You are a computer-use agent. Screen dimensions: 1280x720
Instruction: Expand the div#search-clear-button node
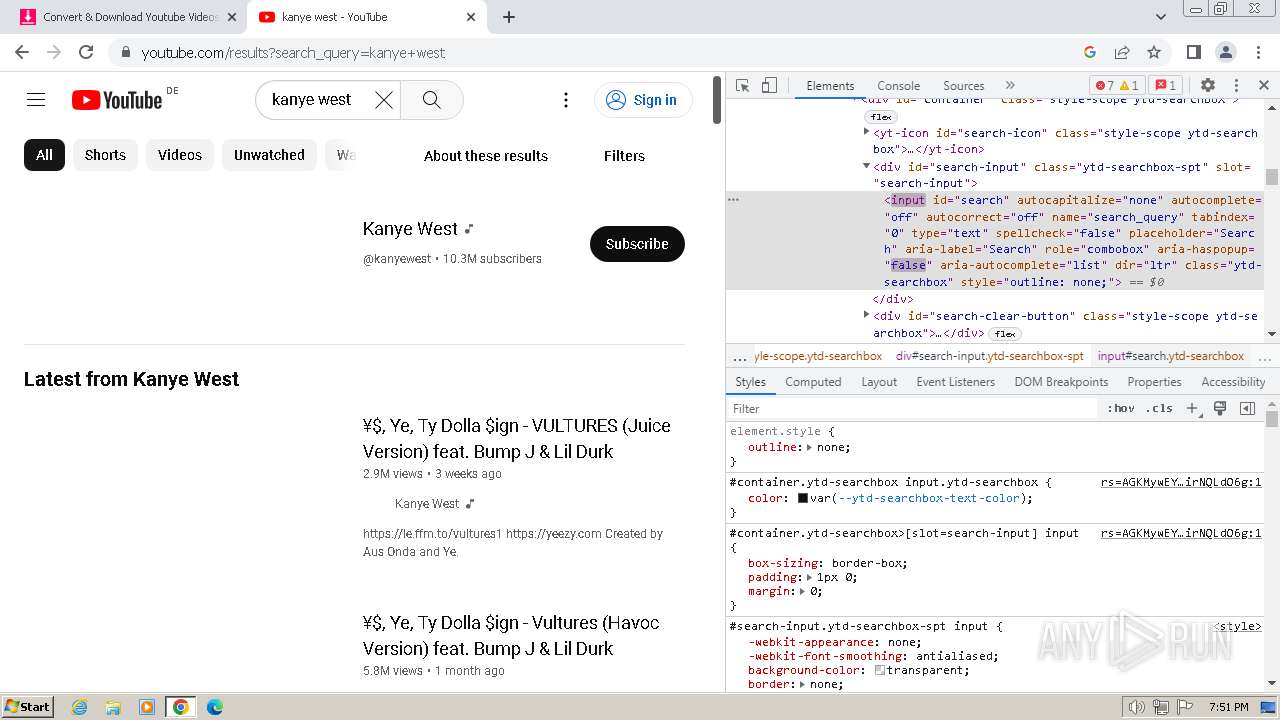[x=867, y=315]
